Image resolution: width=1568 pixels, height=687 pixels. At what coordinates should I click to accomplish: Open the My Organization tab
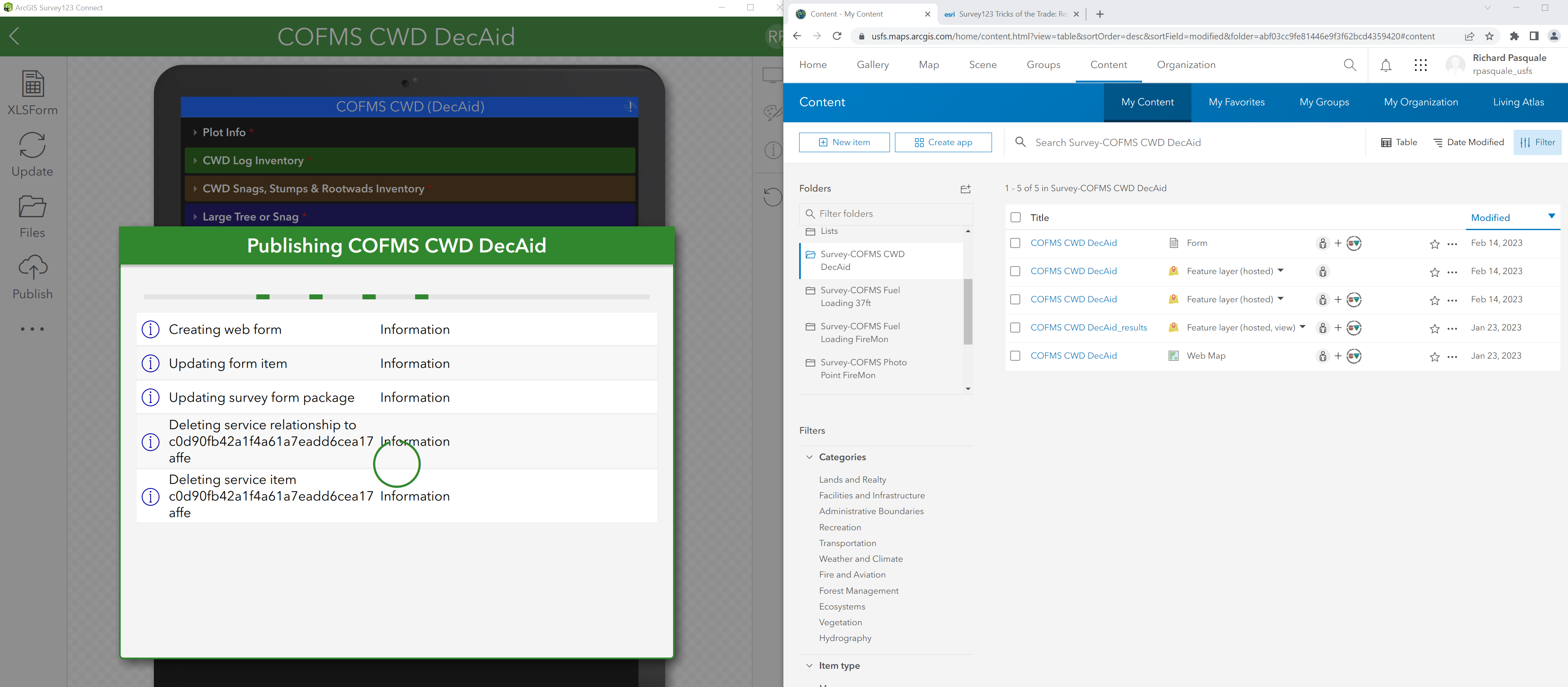coord(1421,102)
